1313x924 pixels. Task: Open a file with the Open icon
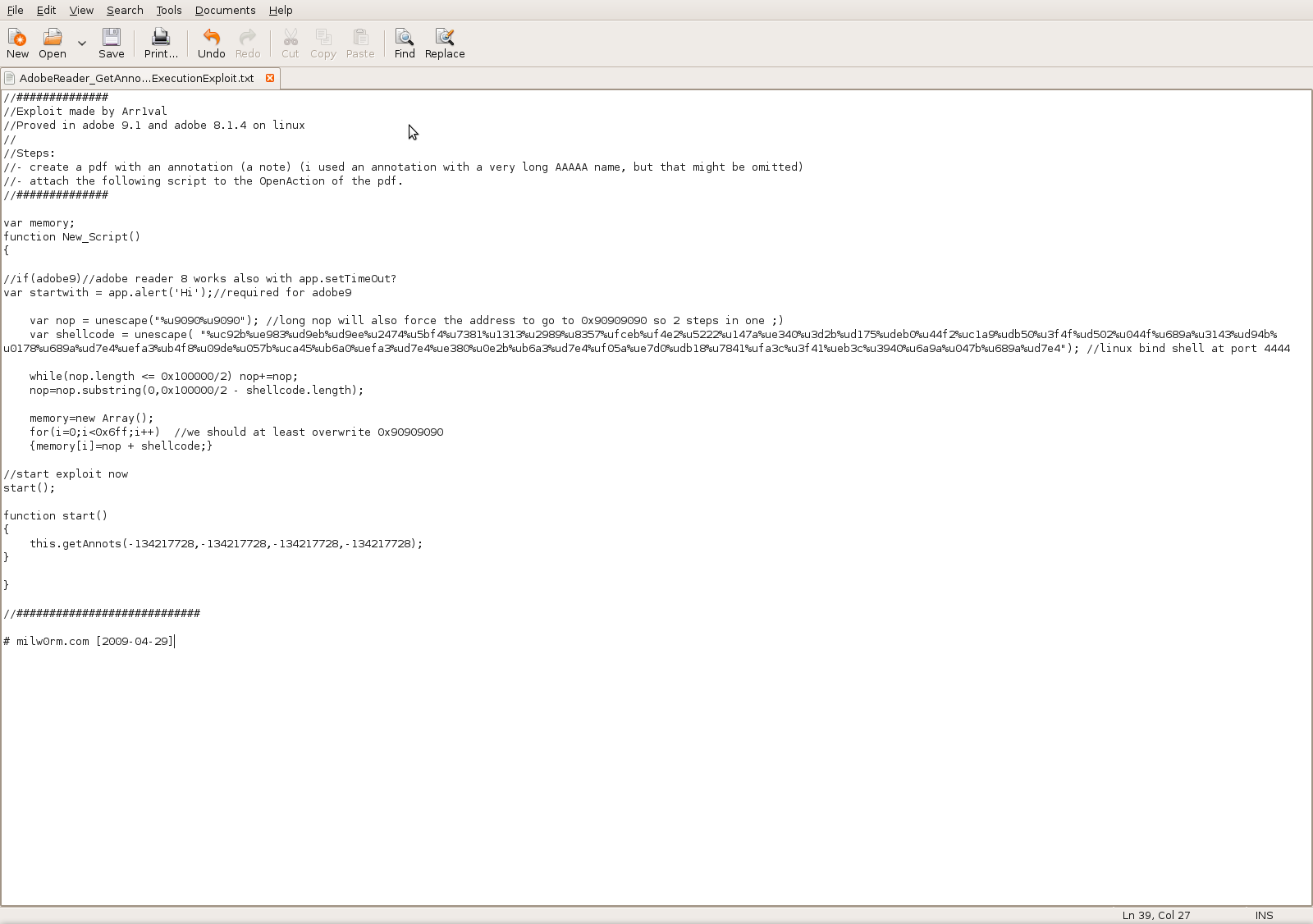point(53,43)
